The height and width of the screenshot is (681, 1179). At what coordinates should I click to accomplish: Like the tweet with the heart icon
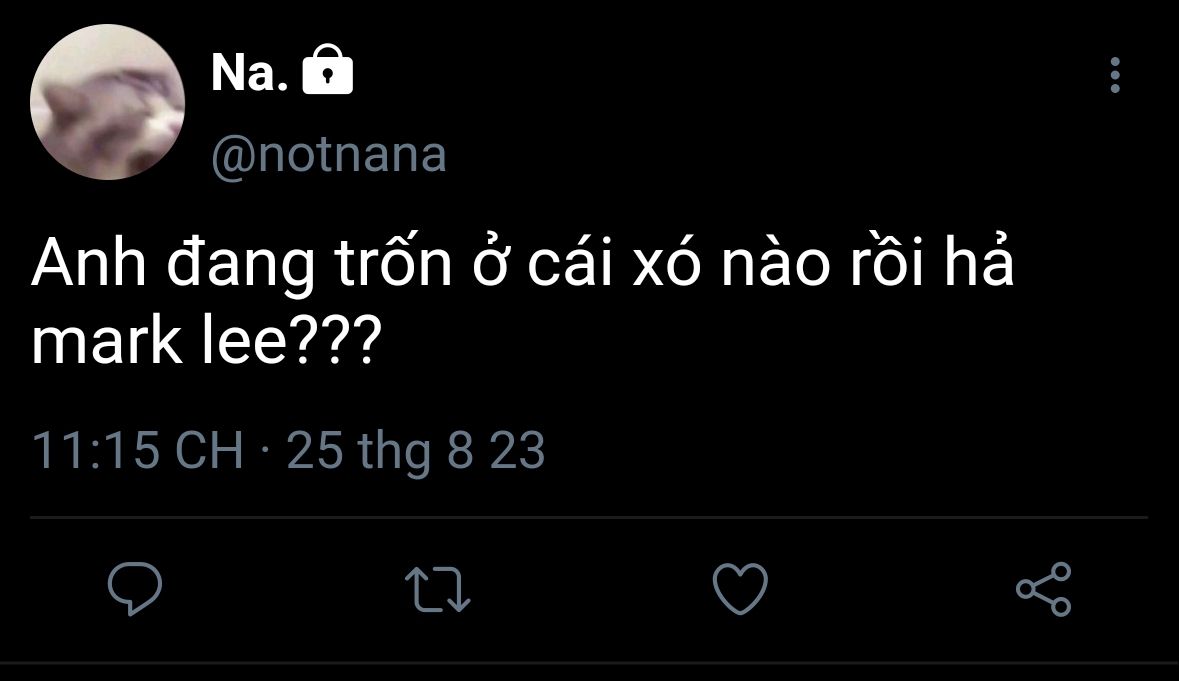(x=740, y=588)
